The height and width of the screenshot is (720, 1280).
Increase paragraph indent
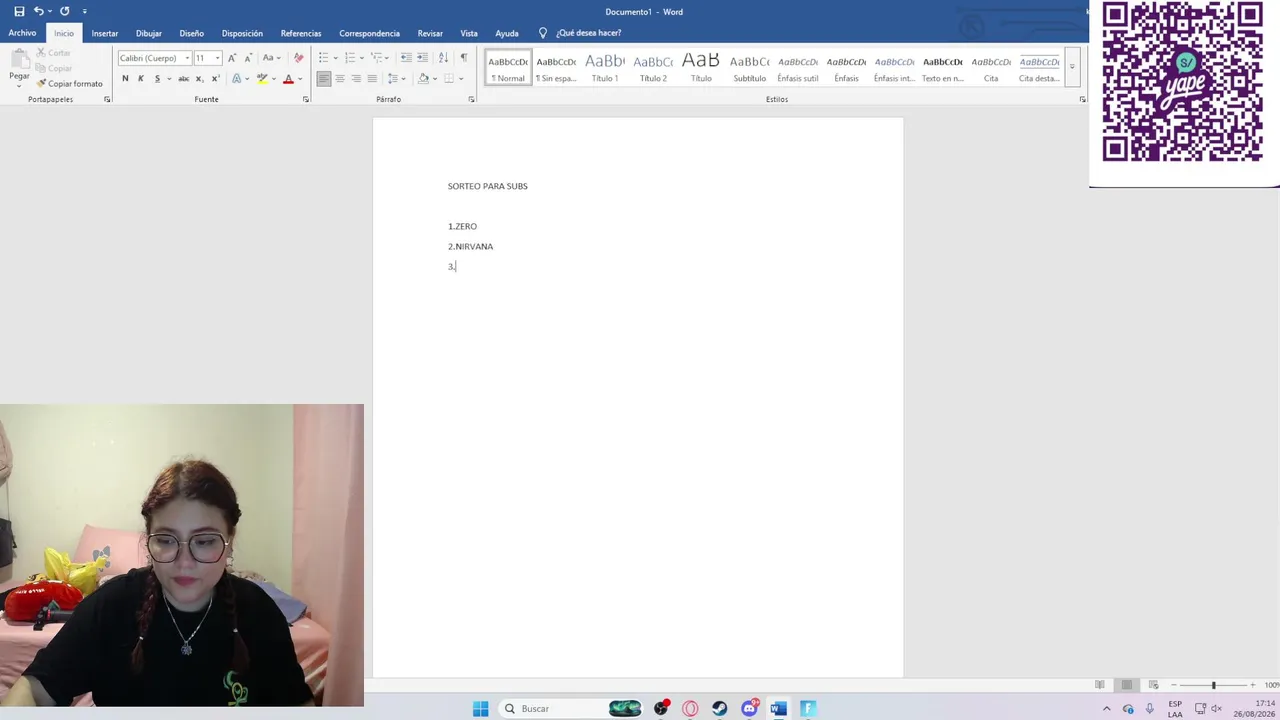tap(422, 58)
